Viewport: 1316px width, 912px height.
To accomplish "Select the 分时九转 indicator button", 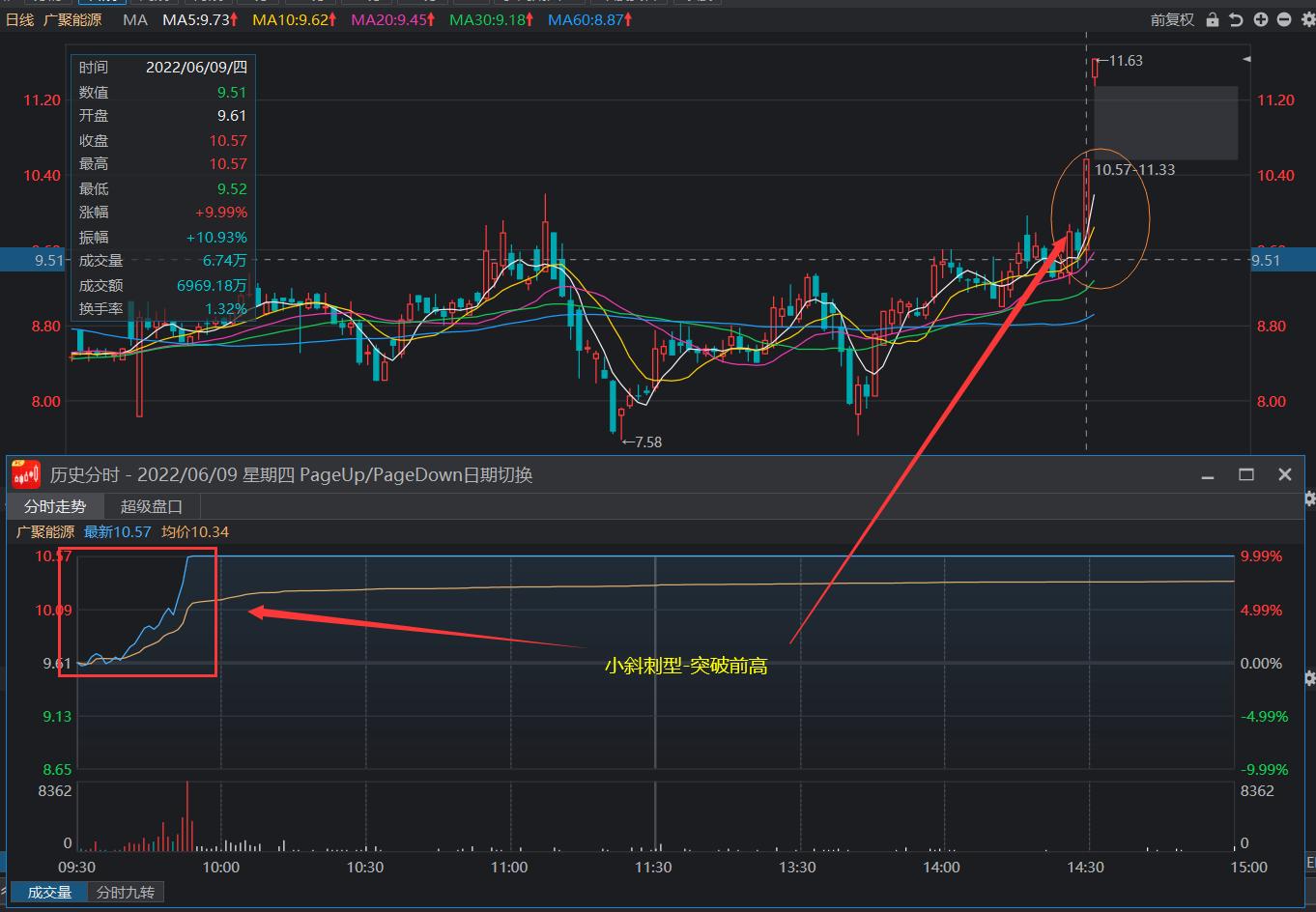I will tap(126, 893).
